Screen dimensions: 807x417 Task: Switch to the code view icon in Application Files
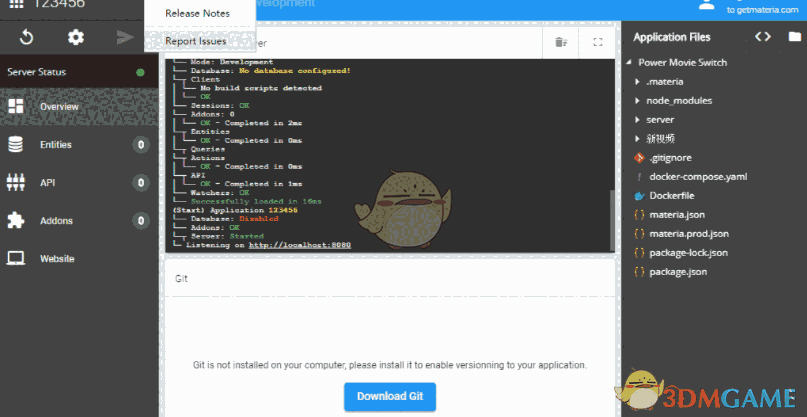click(763, 37)
